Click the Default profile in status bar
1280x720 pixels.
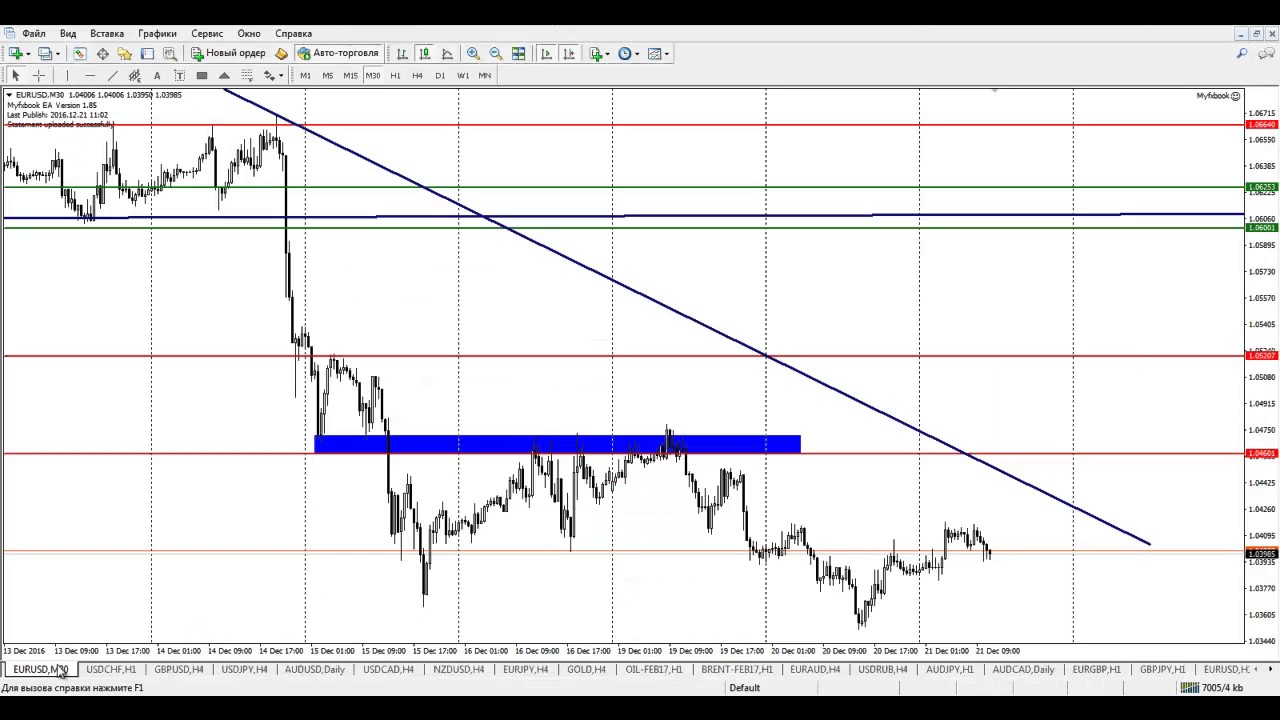[744, 688]
